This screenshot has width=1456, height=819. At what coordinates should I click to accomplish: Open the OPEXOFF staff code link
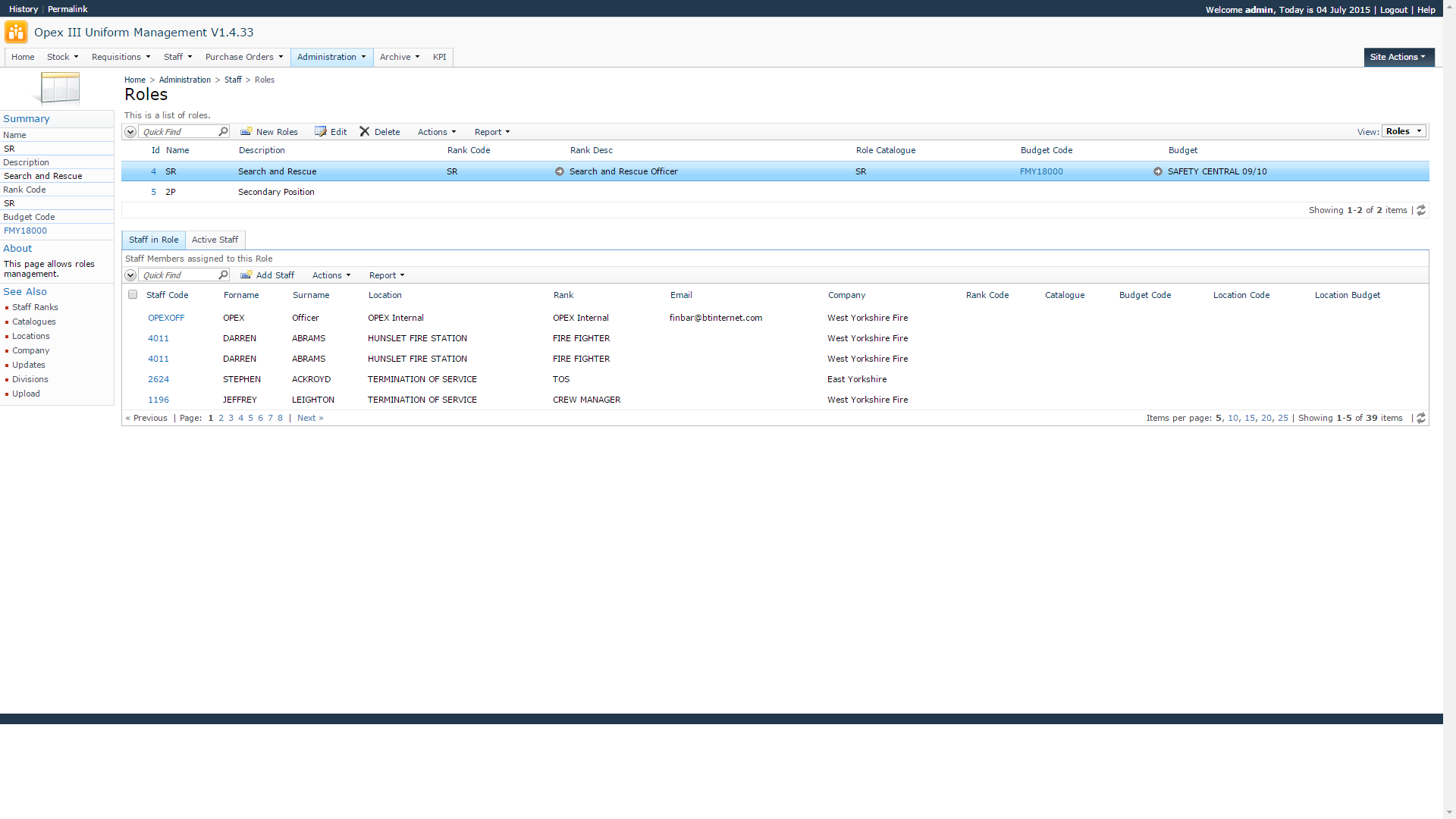click(x=166, y=318)
